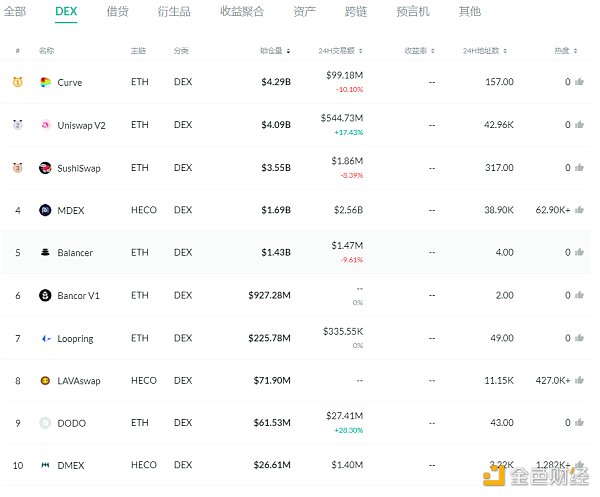
Task: Toggle thumbs-up for MDEX row
Action: click(x=579, y=210)
